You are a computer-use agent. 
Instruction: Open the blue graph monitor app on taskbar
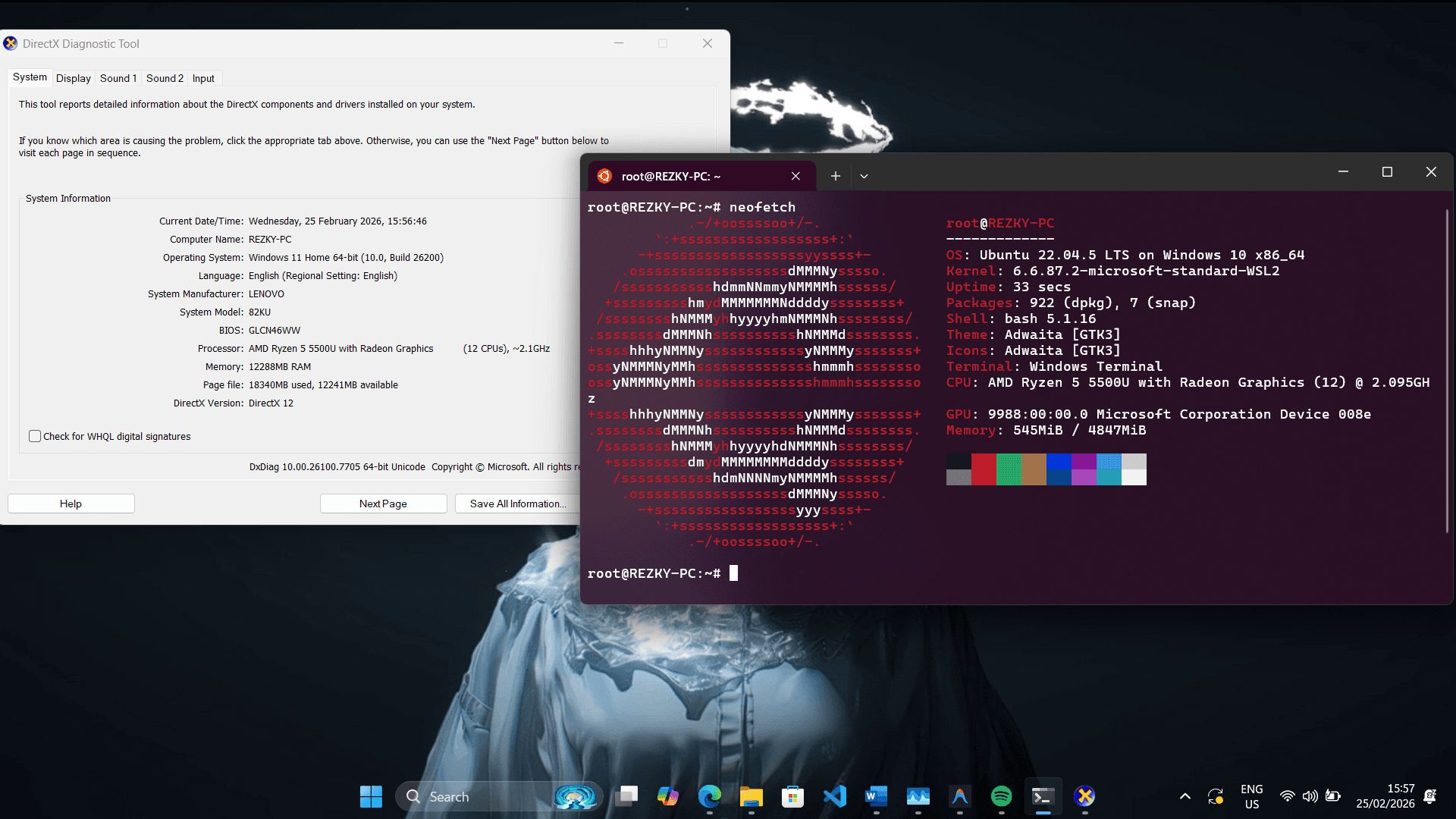(x=918, y=796)
